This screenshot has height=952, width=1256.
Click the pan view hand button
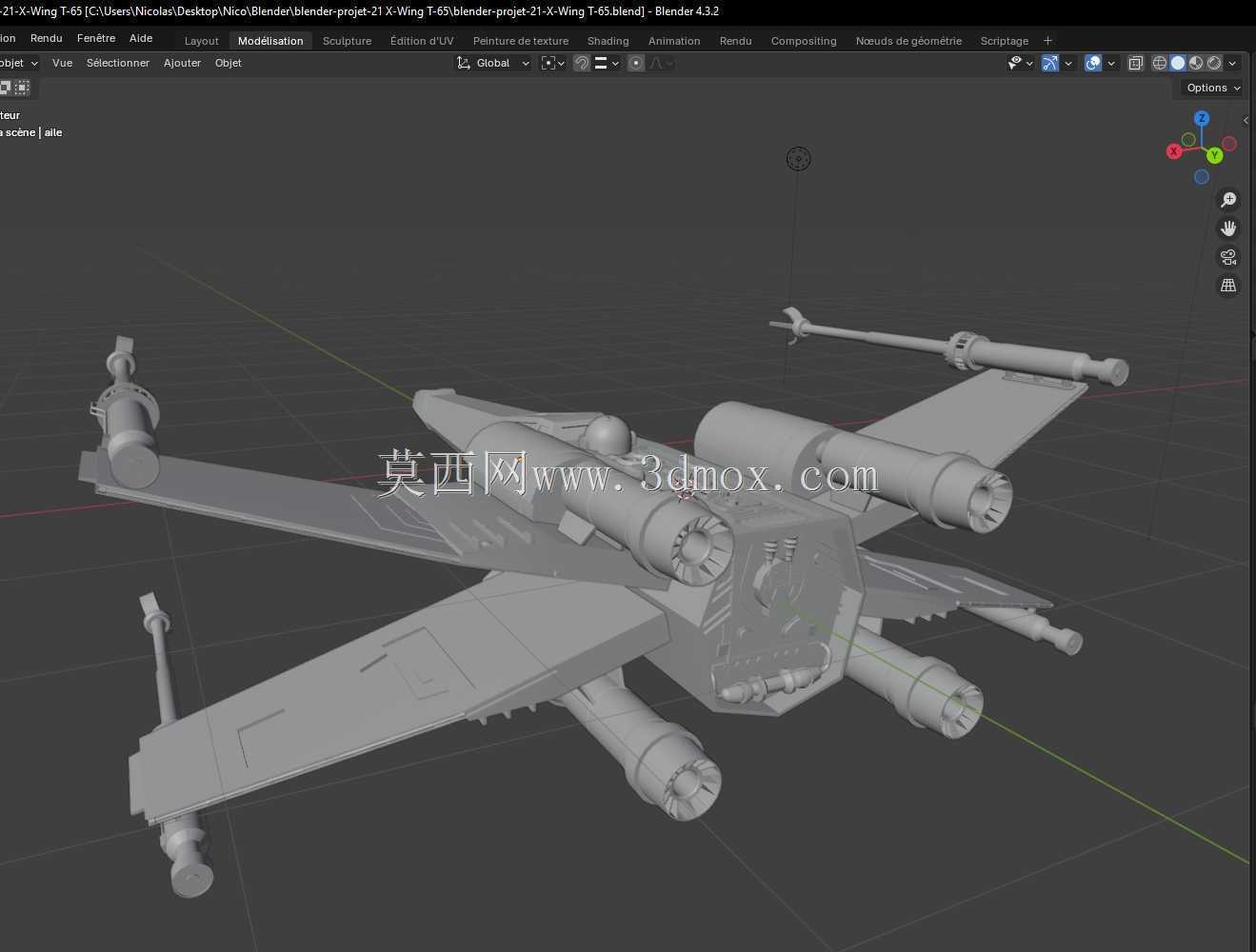tap(1228, 228)
